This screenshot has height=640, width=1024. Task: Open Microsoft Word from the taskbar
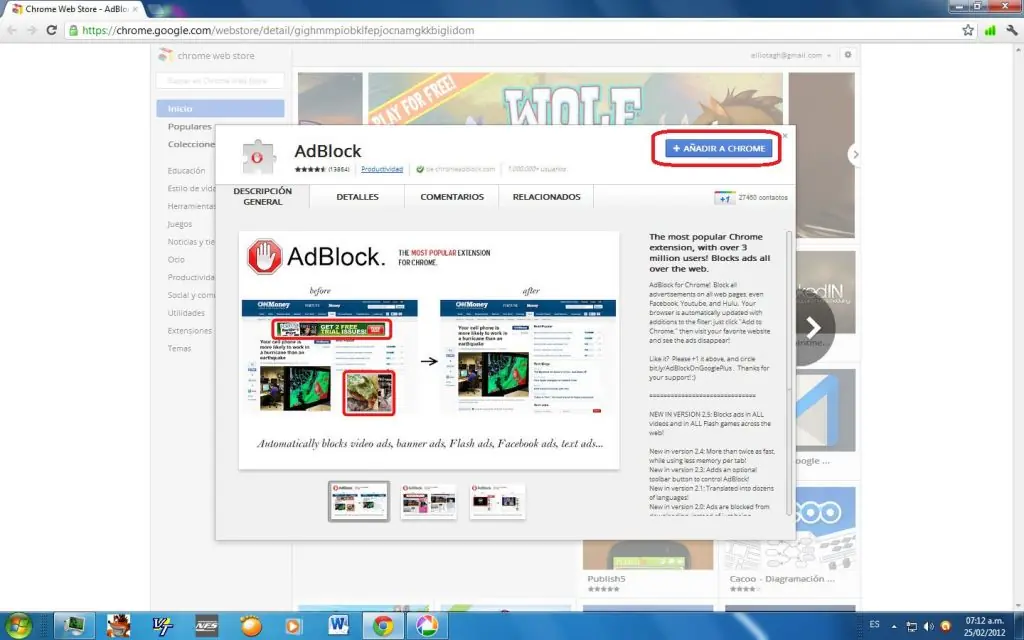click(338, 626)
